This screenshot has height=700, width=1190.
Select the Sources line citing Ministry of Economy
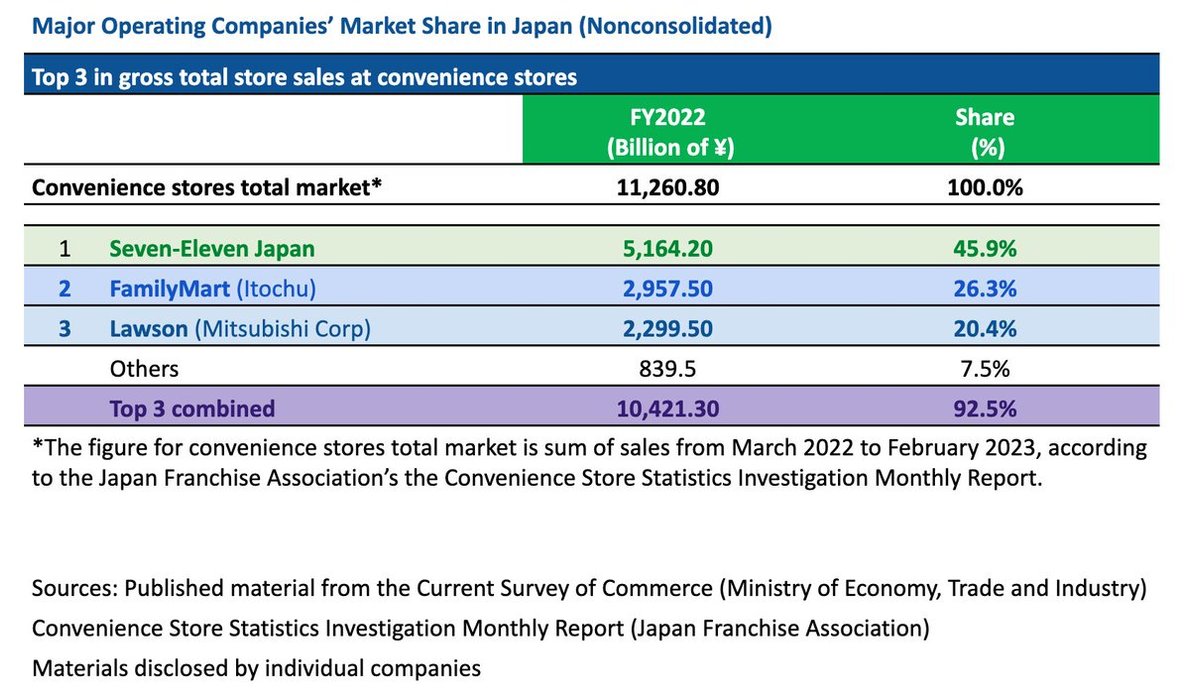point(589,588)
